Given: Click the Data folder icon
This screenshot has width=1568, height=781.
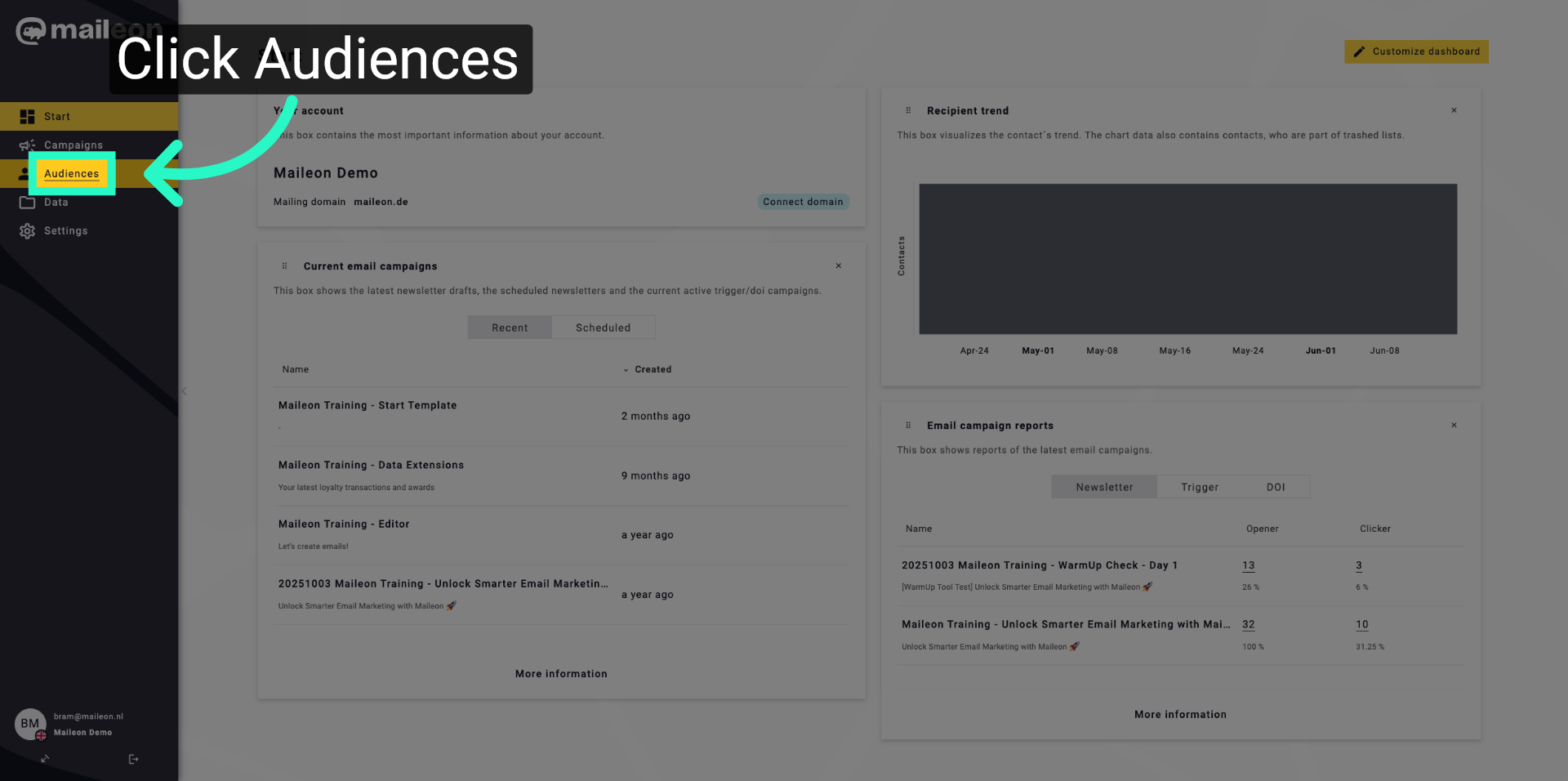Looking at the screenshot, I should (x=27, y=203).
